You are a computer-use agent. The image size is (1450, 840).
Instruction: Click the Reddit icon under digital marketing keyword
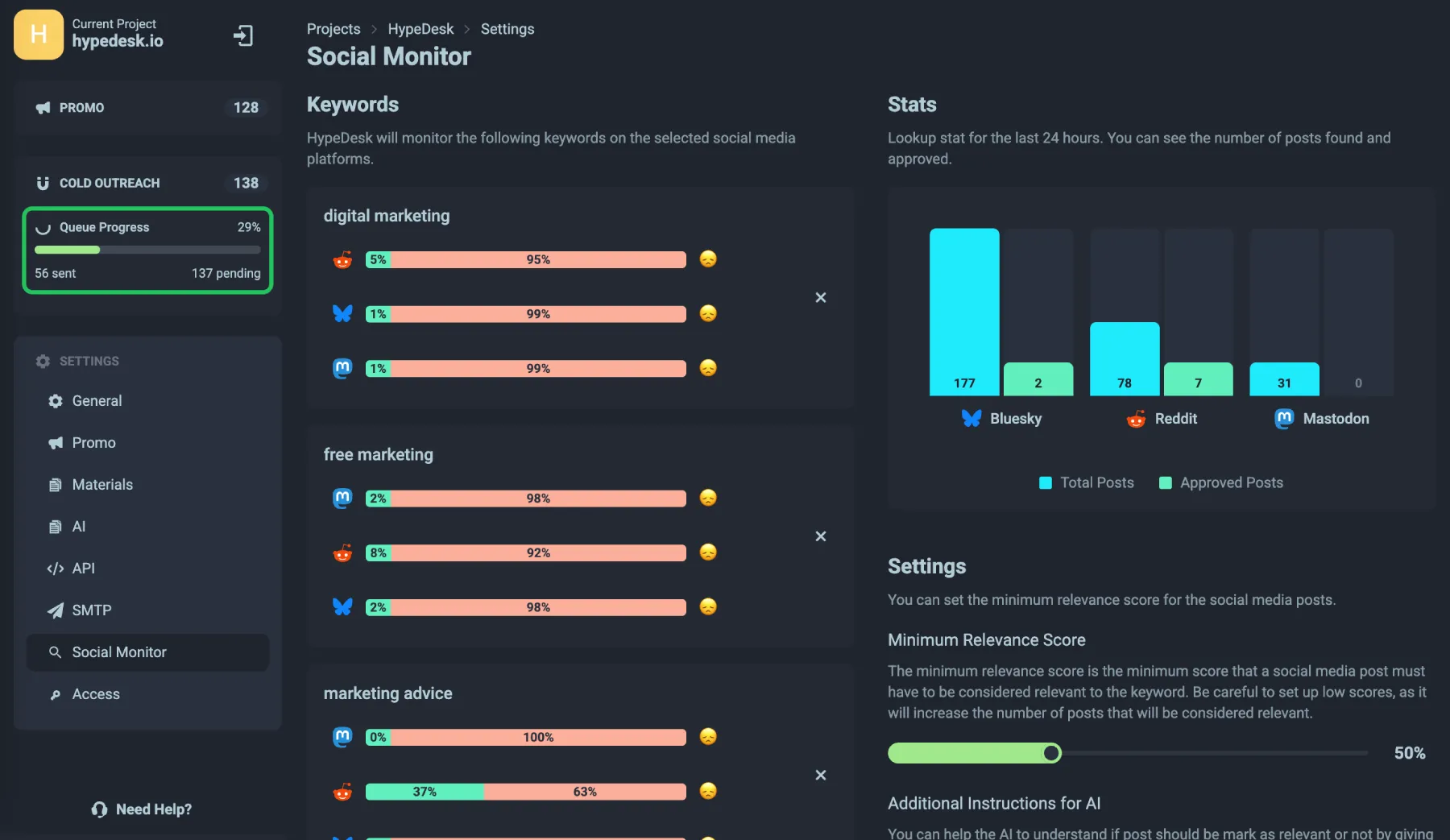(342, 259)
